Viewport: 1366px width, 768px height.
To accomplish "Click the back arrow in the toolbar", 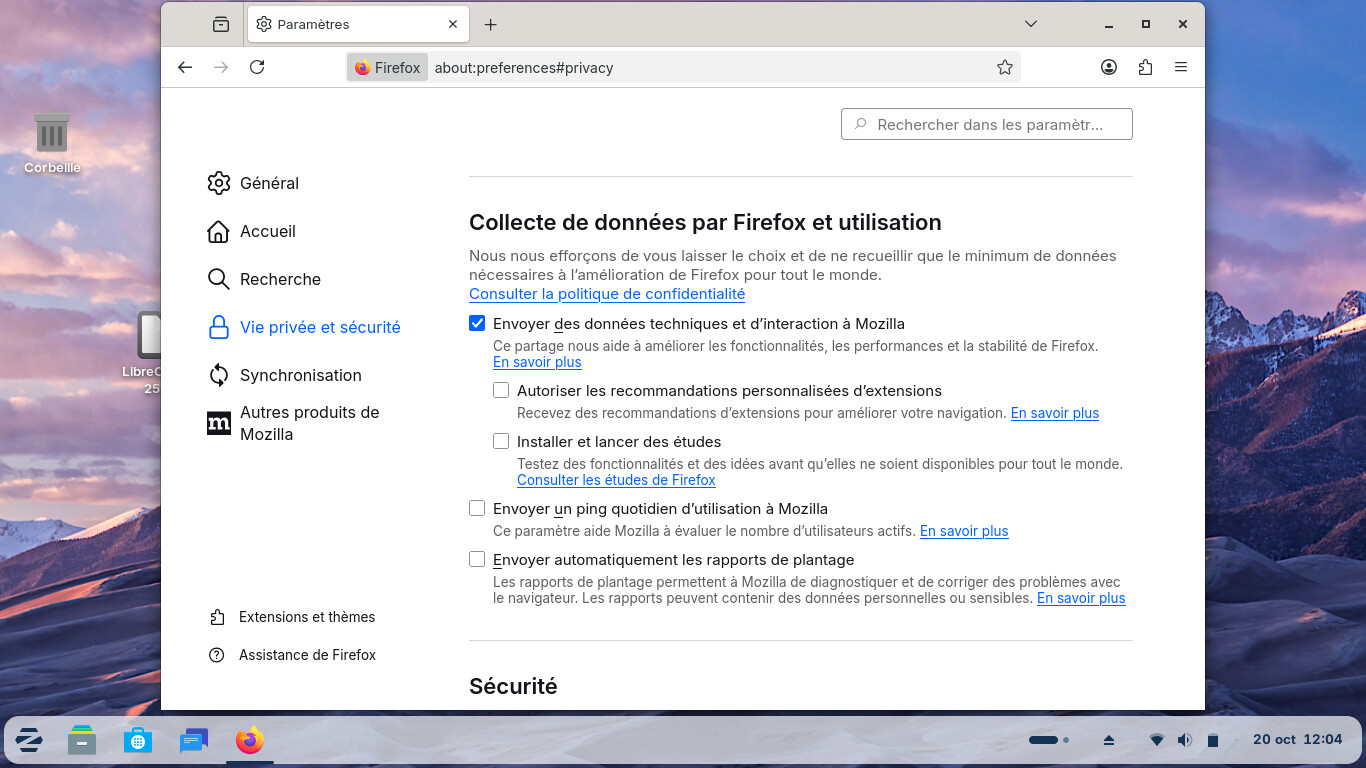I will (185, 67).
